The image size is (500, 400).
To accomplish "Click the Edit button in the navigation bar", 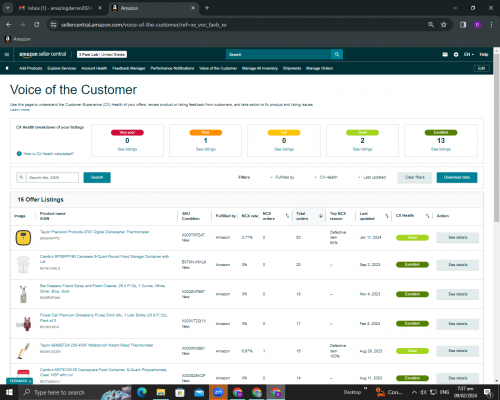I will click(482, 68).
